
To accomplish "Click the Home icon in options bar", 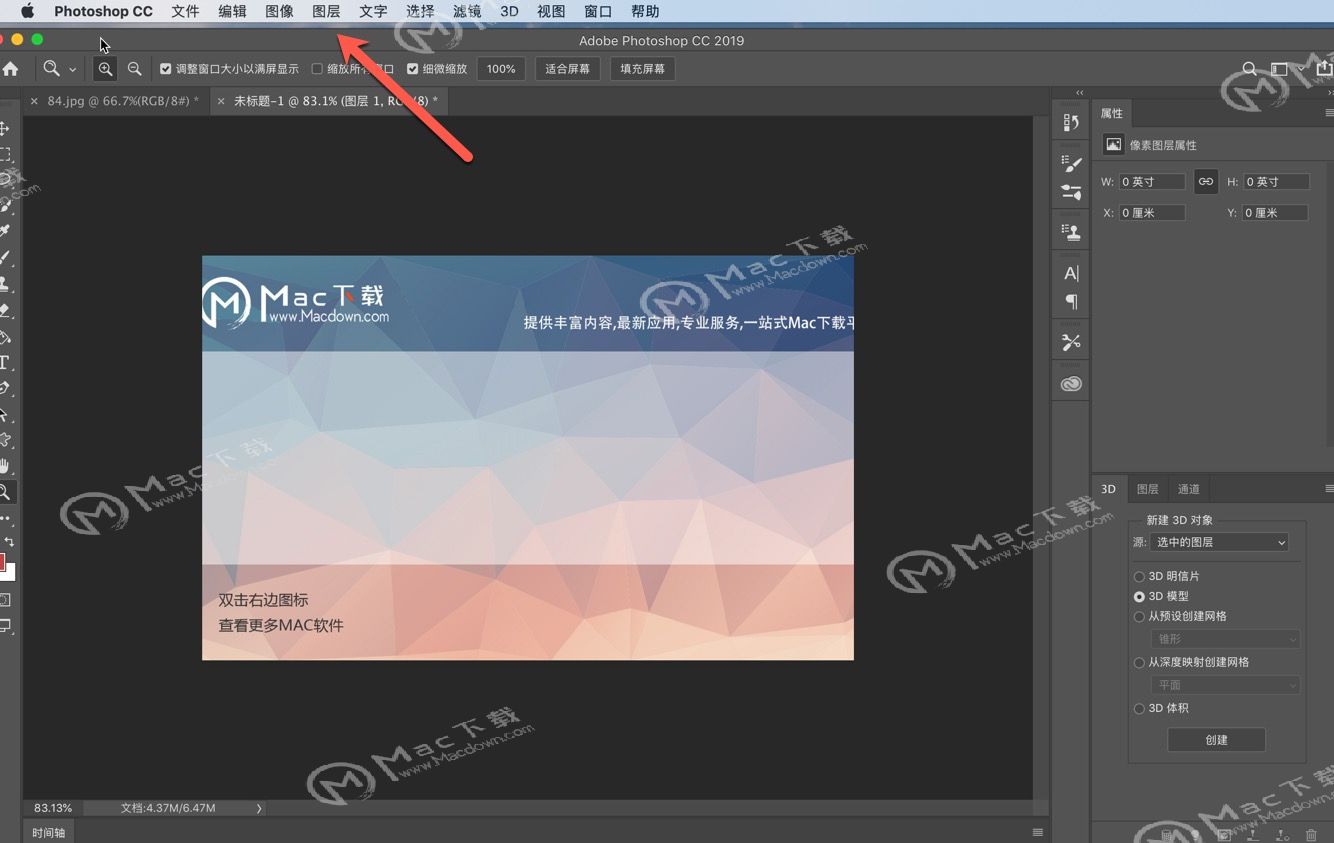I will click(10, 69).
